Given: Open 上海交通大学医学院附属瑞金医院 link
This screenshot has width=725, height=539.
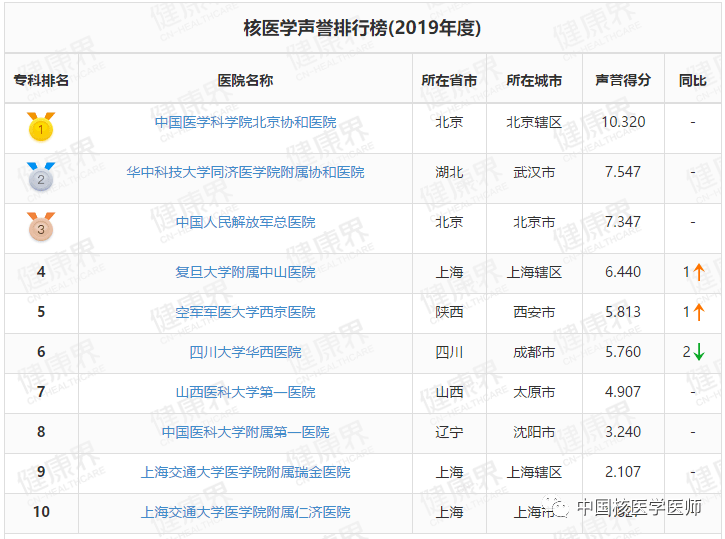Looking at the screenshot, I should [246, 472].
